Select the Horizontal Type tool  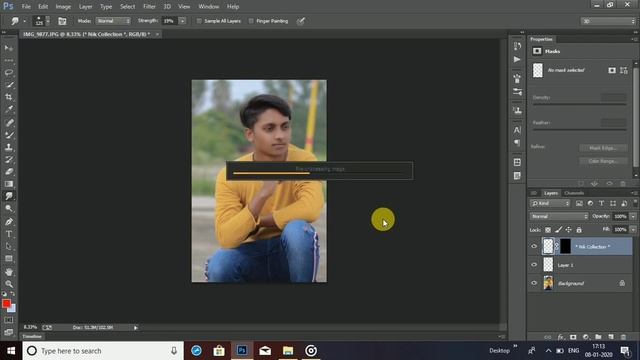point(9,234)
